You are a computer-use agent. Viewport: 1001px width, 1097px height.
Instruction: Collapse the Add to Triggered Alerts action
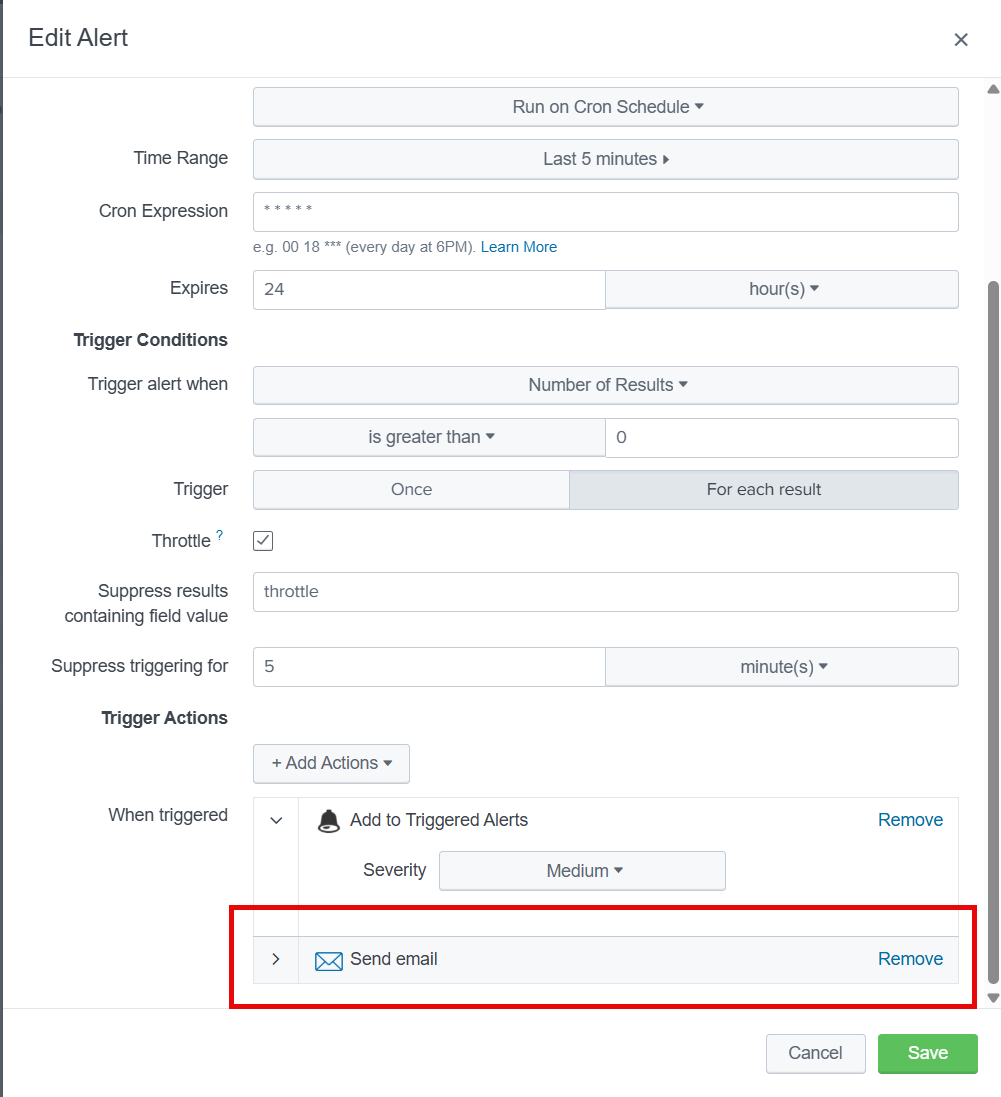[x=275, y=819]
